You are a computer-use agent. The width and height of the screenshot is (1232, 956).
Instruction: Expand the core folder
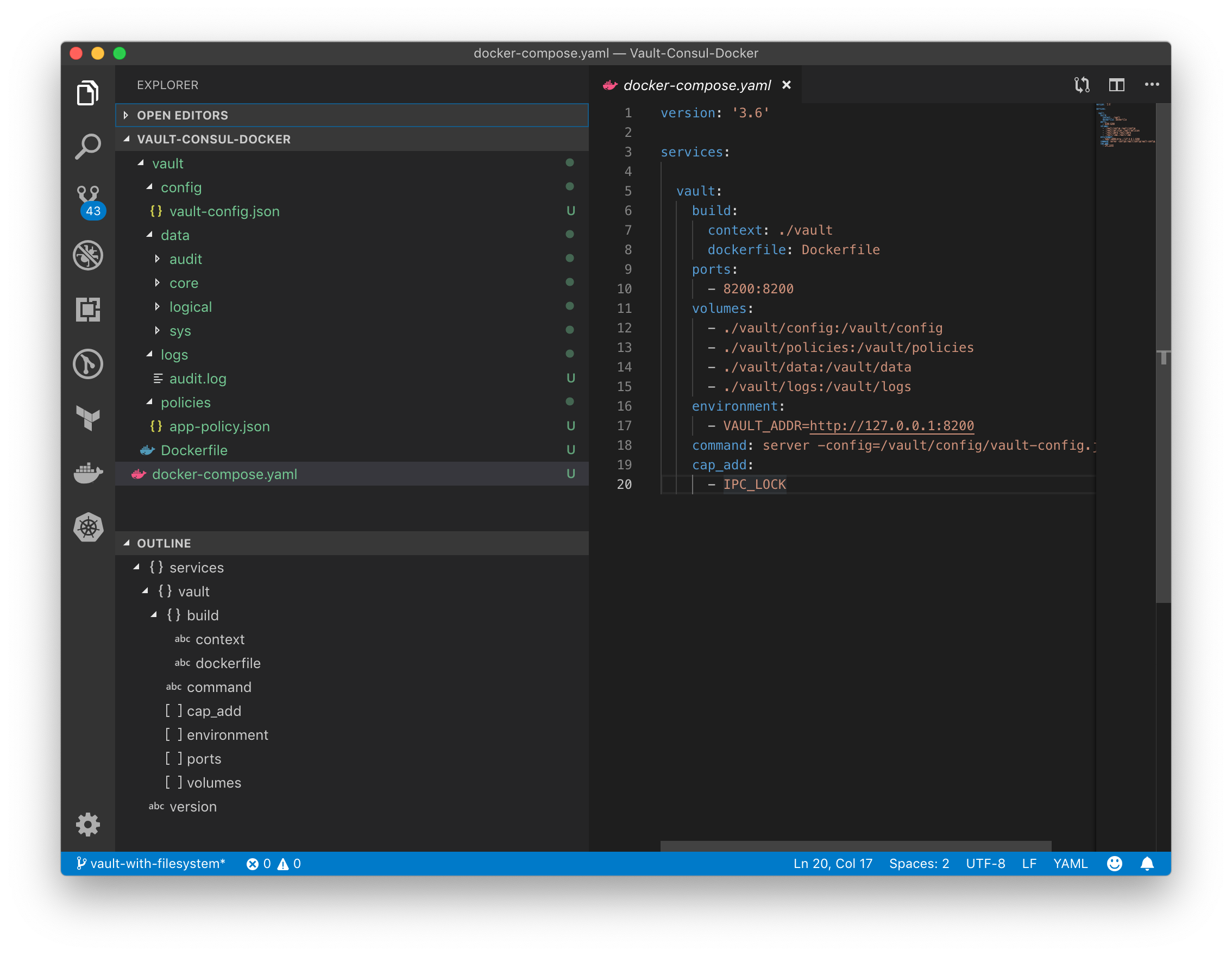(x=352, y=283)
